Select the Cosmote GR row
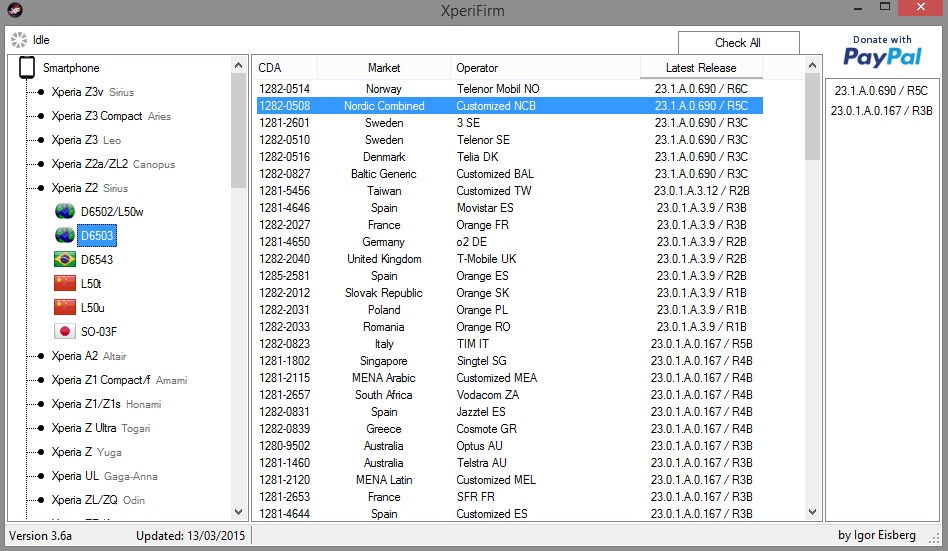This screenshot has height=551, width=948. (x=510, y=429)
